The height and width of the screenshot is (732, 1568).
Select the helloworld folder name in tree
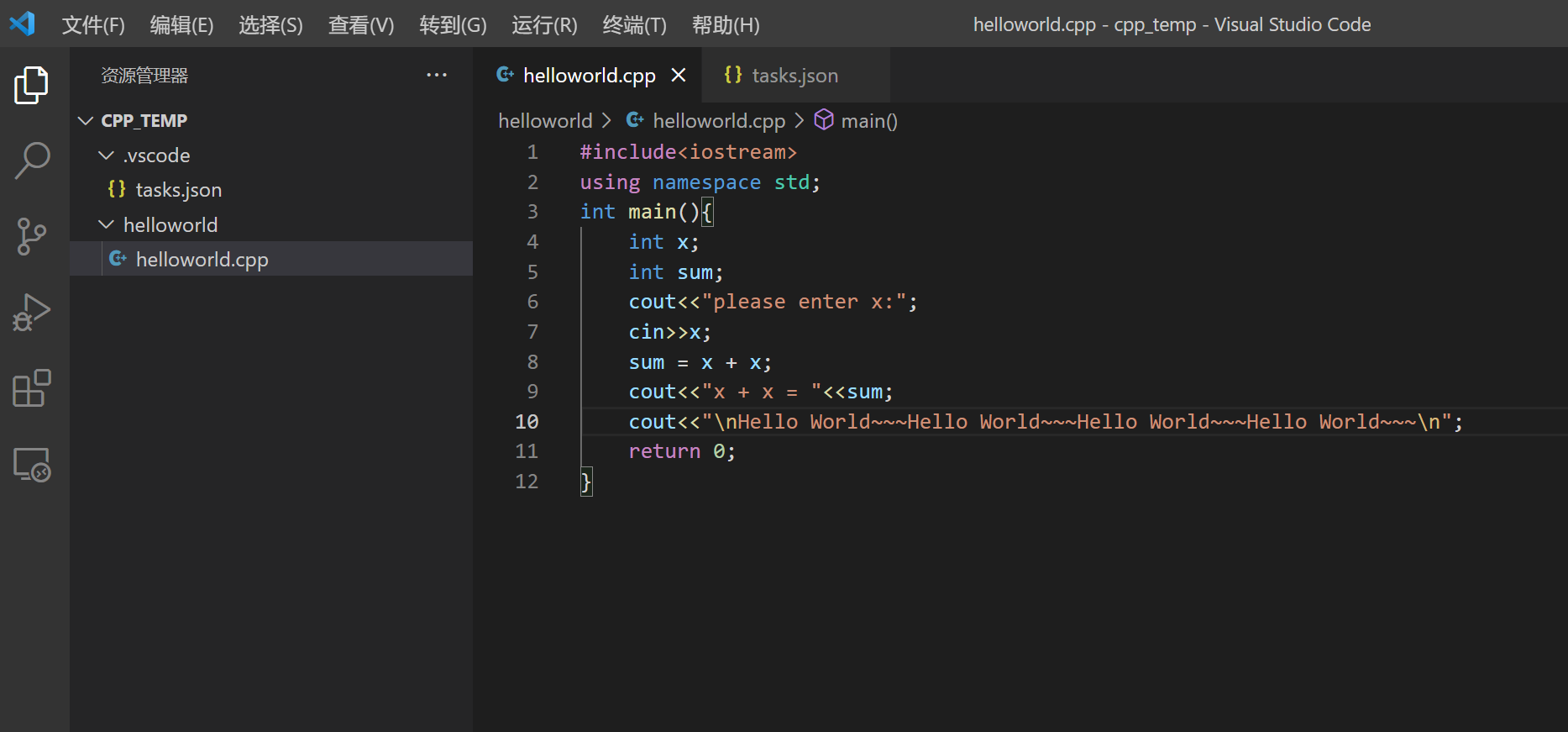[170, 224]
